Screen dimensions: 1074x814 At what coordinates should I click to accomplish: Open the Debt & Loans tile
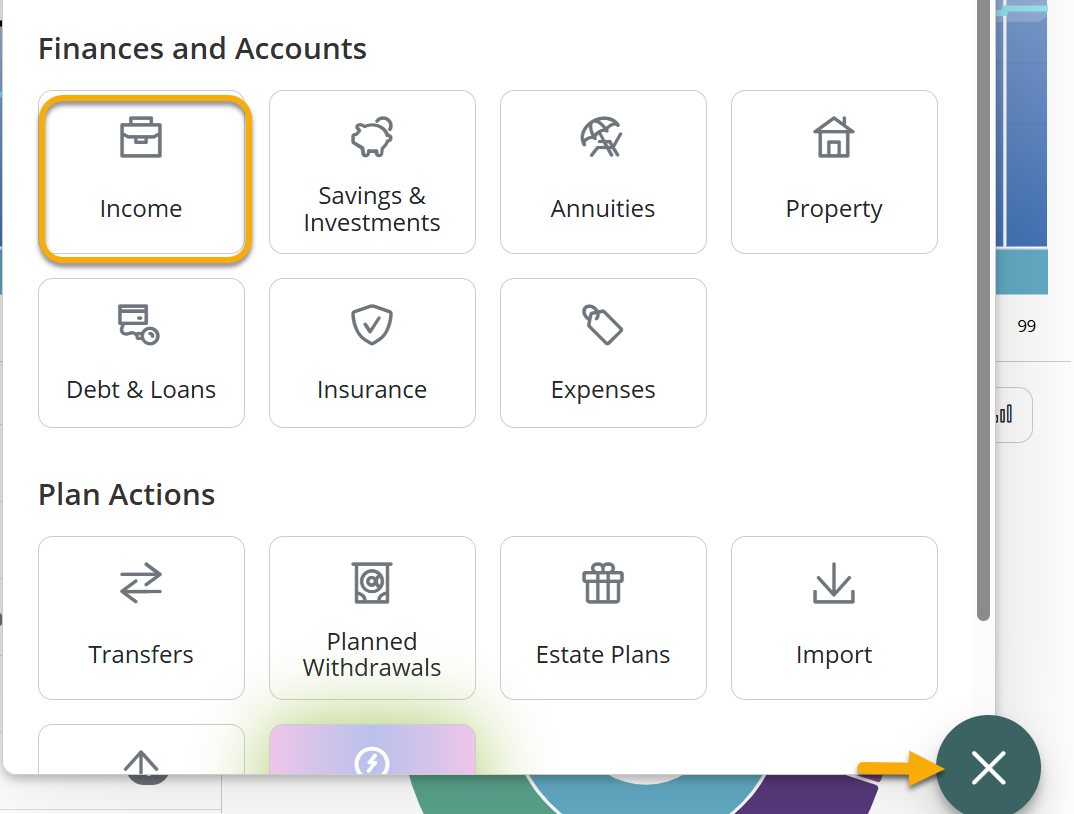141,353
